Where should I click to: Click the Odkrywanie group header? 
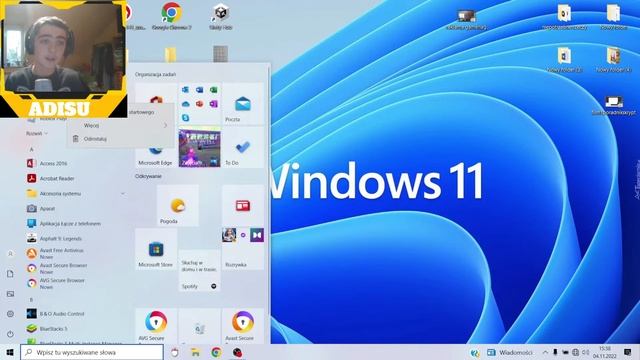[x=148, y=176]
